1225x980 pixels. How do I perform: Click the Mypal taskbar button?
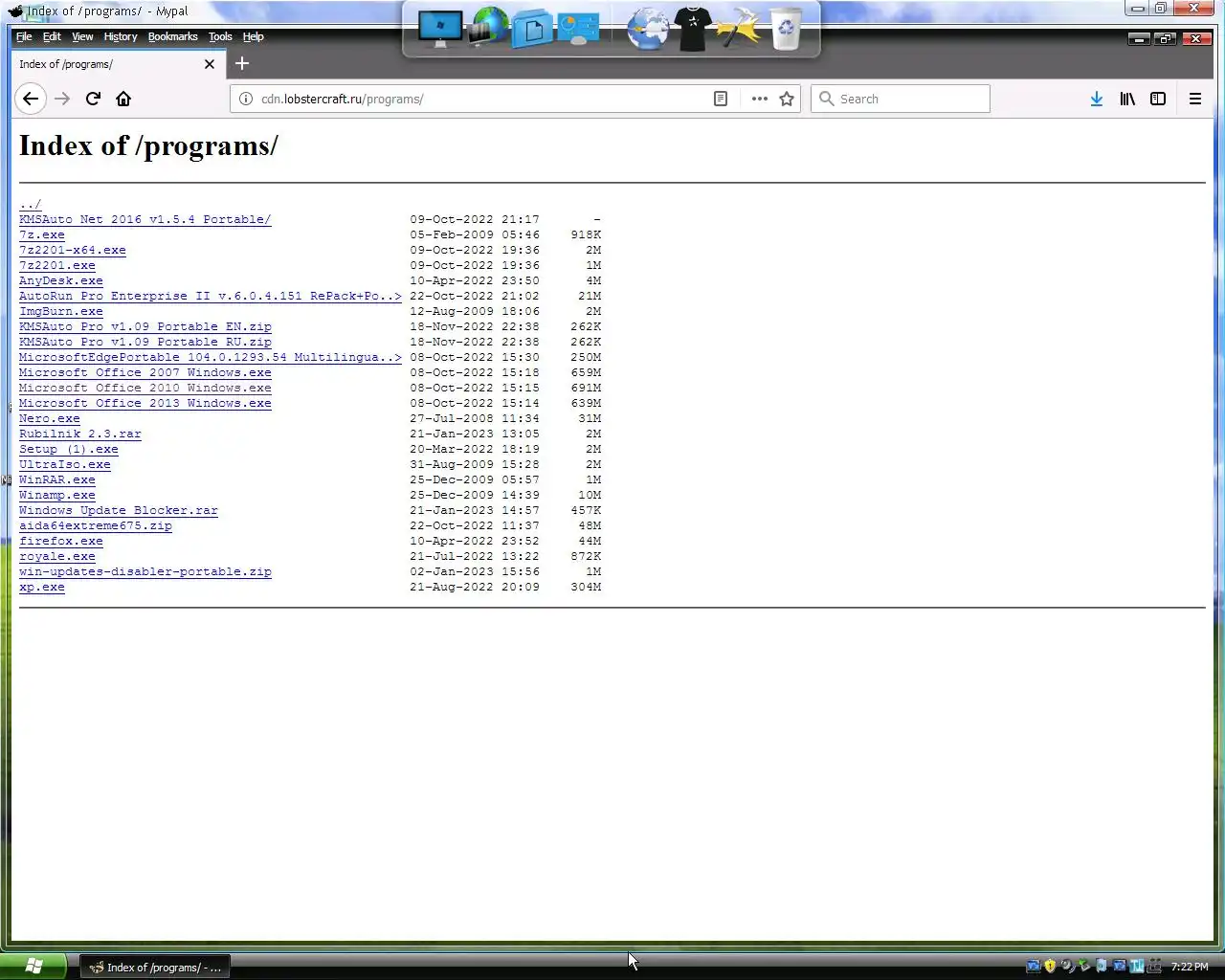coord(155,968)
